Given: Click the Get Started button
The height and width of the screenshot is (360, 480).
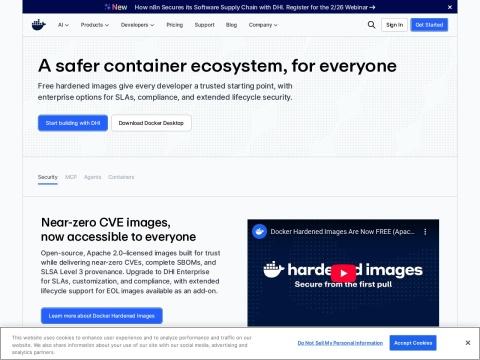Looking at the screenshot, I should tap(429, 25).
